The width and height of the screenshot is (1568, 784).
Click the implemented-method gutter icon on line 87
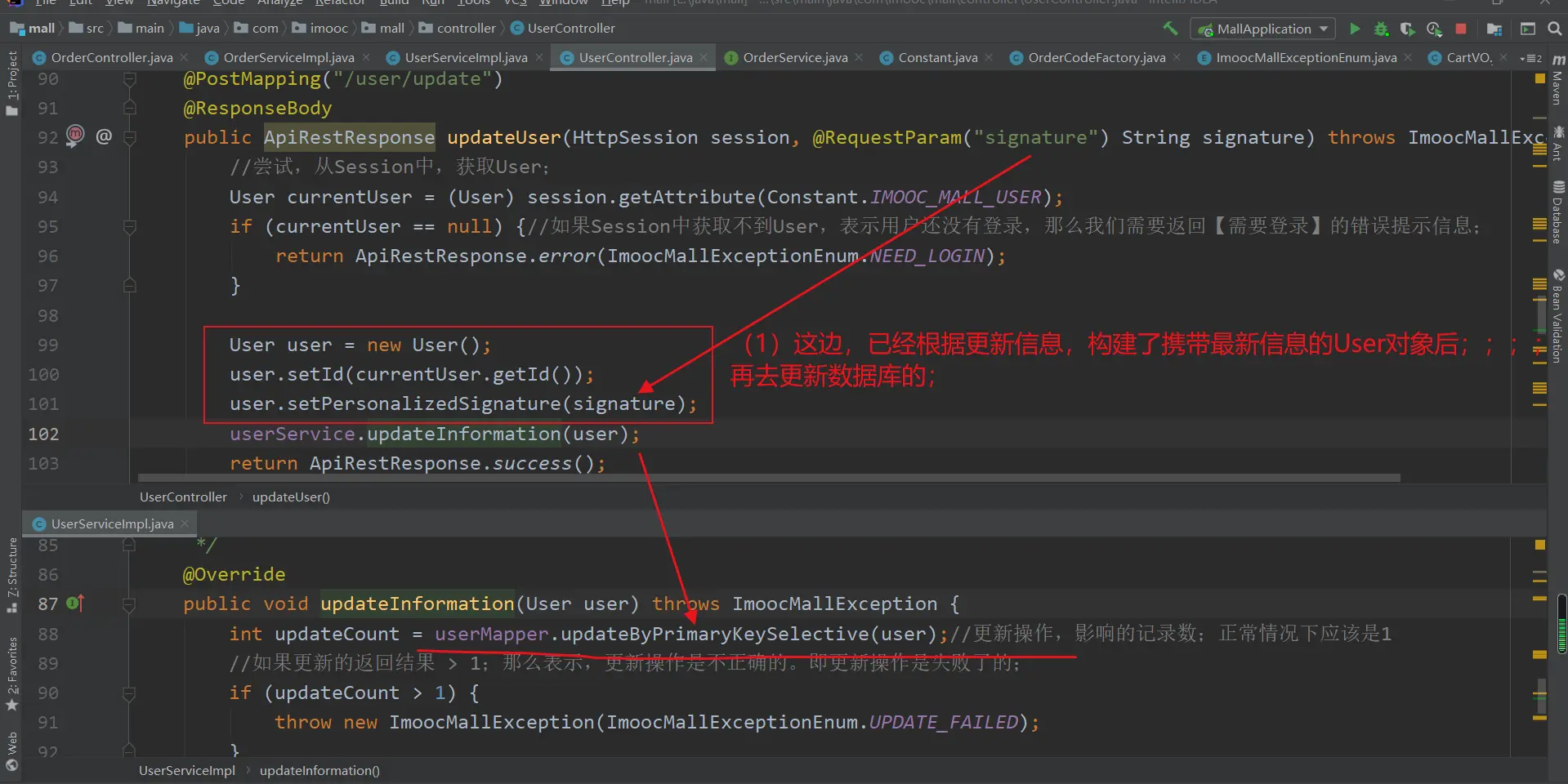(74, 604)
